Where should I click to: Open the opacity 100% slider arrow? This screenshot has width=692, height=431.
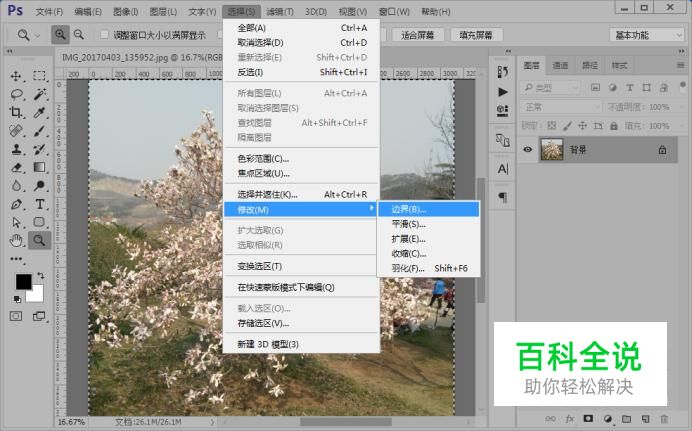point(681,107)
